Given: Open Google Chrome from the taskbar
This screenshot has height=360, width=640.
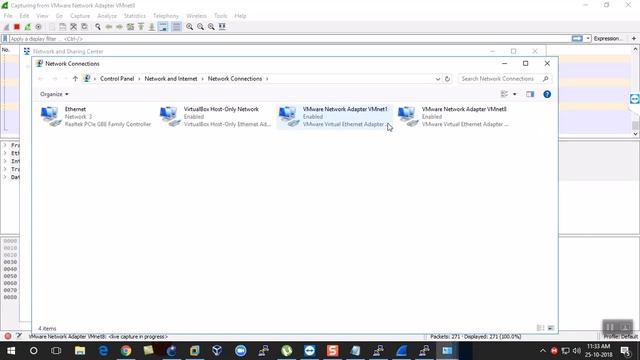Looking at the screenshot, I should (x=126, y=351).
